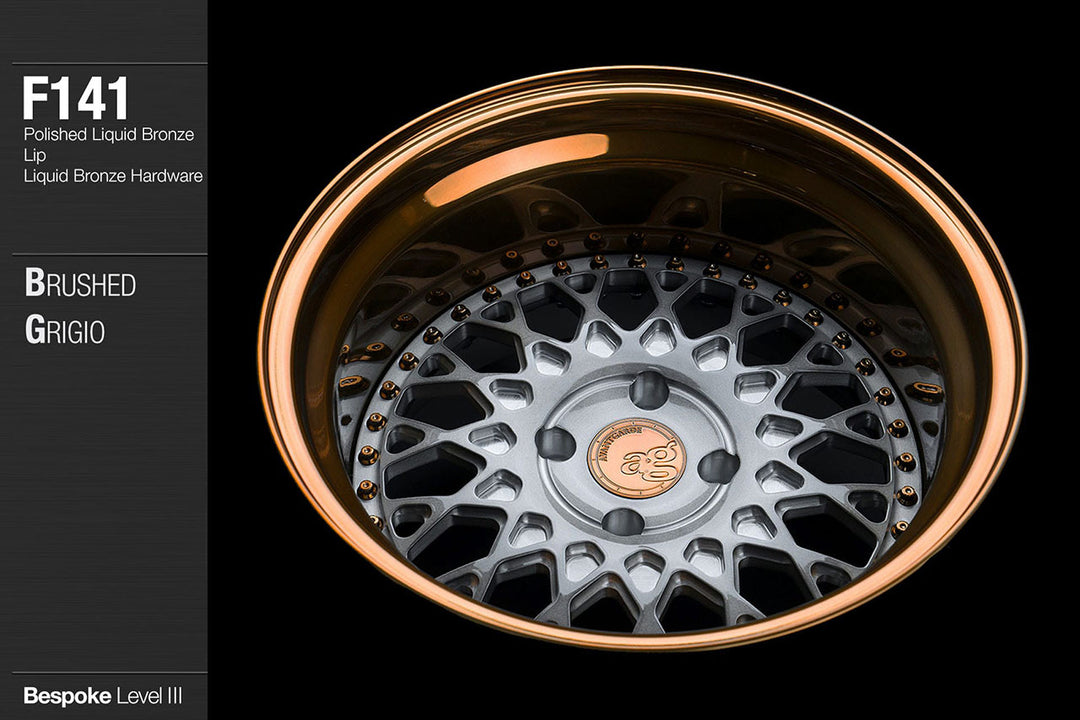Click the right lug hole on the hub

[x=718, y=466]
